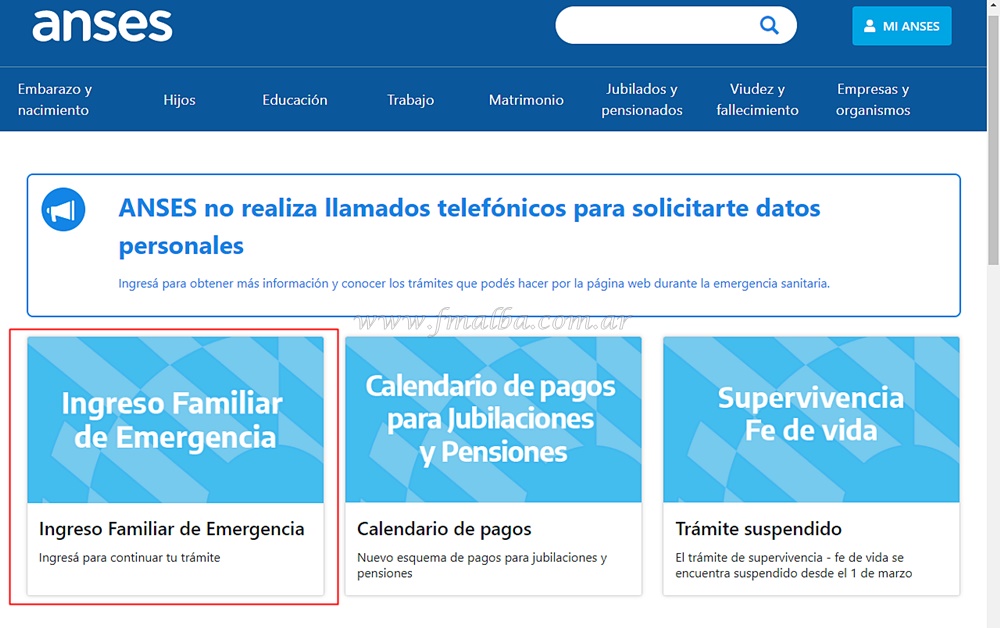Image resolution: width=1000 pixels, height=628 pixels.
Task: Click the Calendario de pagos title link
Action: 444,529
